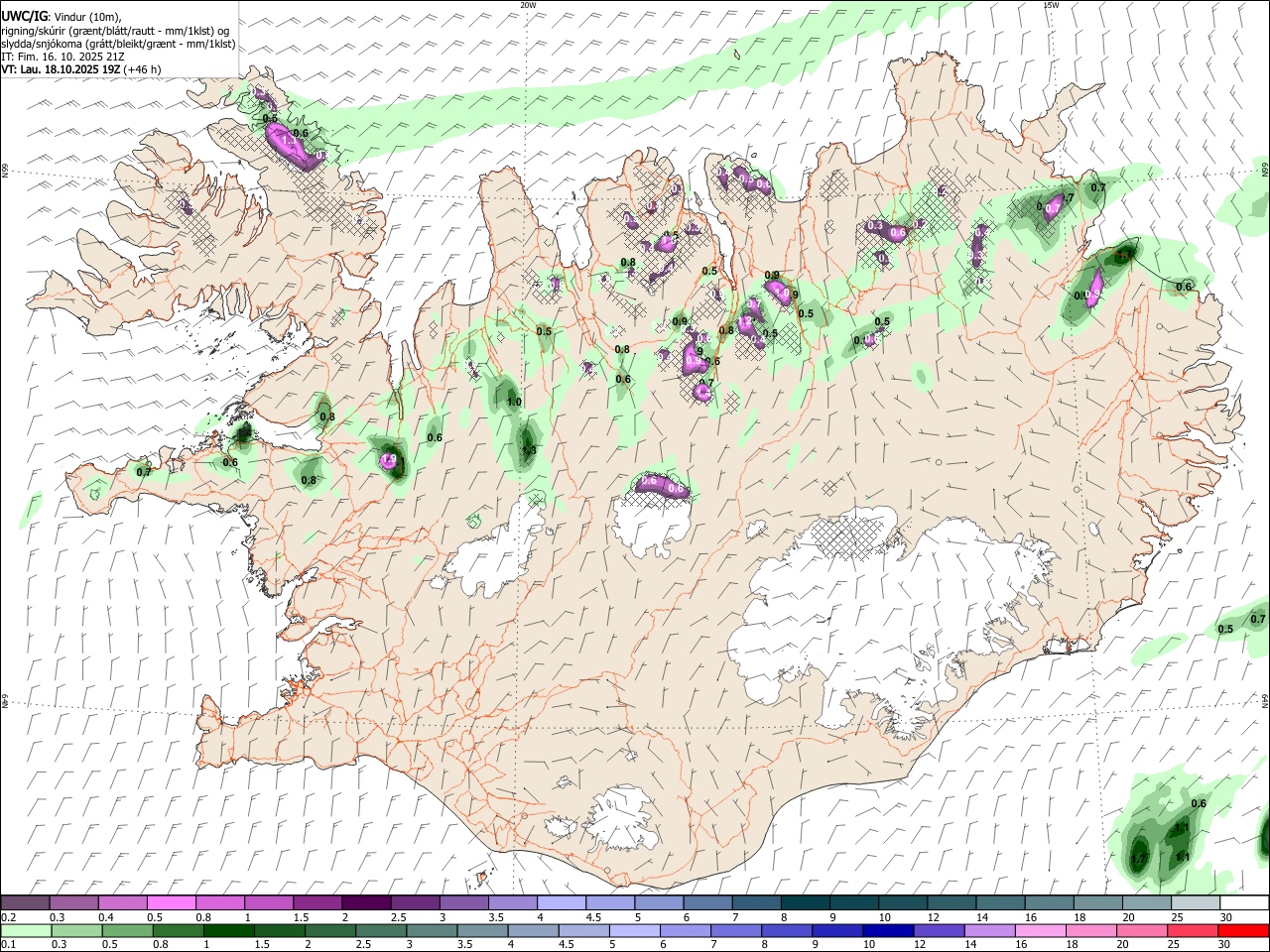The width and height of the screenshot is (1270, 952).
Task: Select the 'VT: Lau. 18.10.2025 19Z (+46 h)' line
Action: [x=81, y=69]
